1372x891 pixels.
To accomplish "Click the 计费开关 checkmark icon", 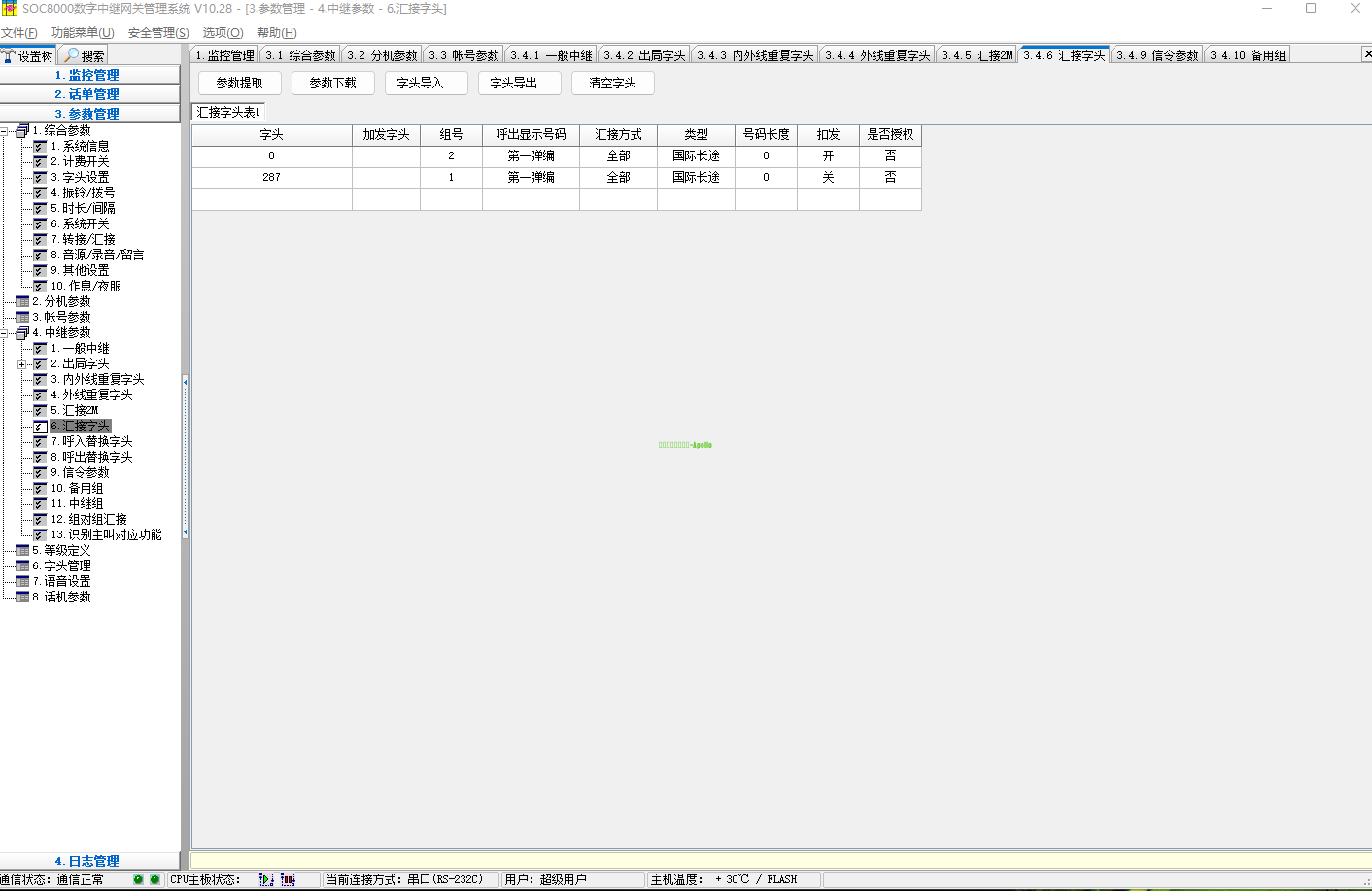I will tap(40, 161).
